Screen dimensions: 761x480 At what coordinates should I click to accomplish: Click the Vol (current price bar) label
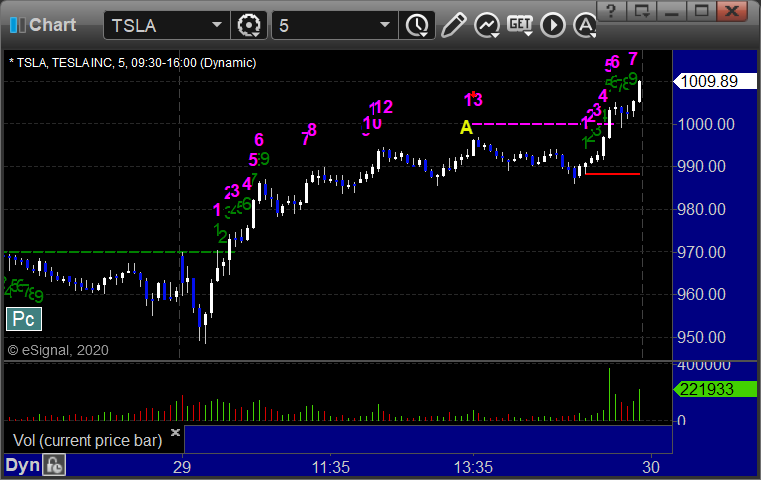[x=87, y=440]
